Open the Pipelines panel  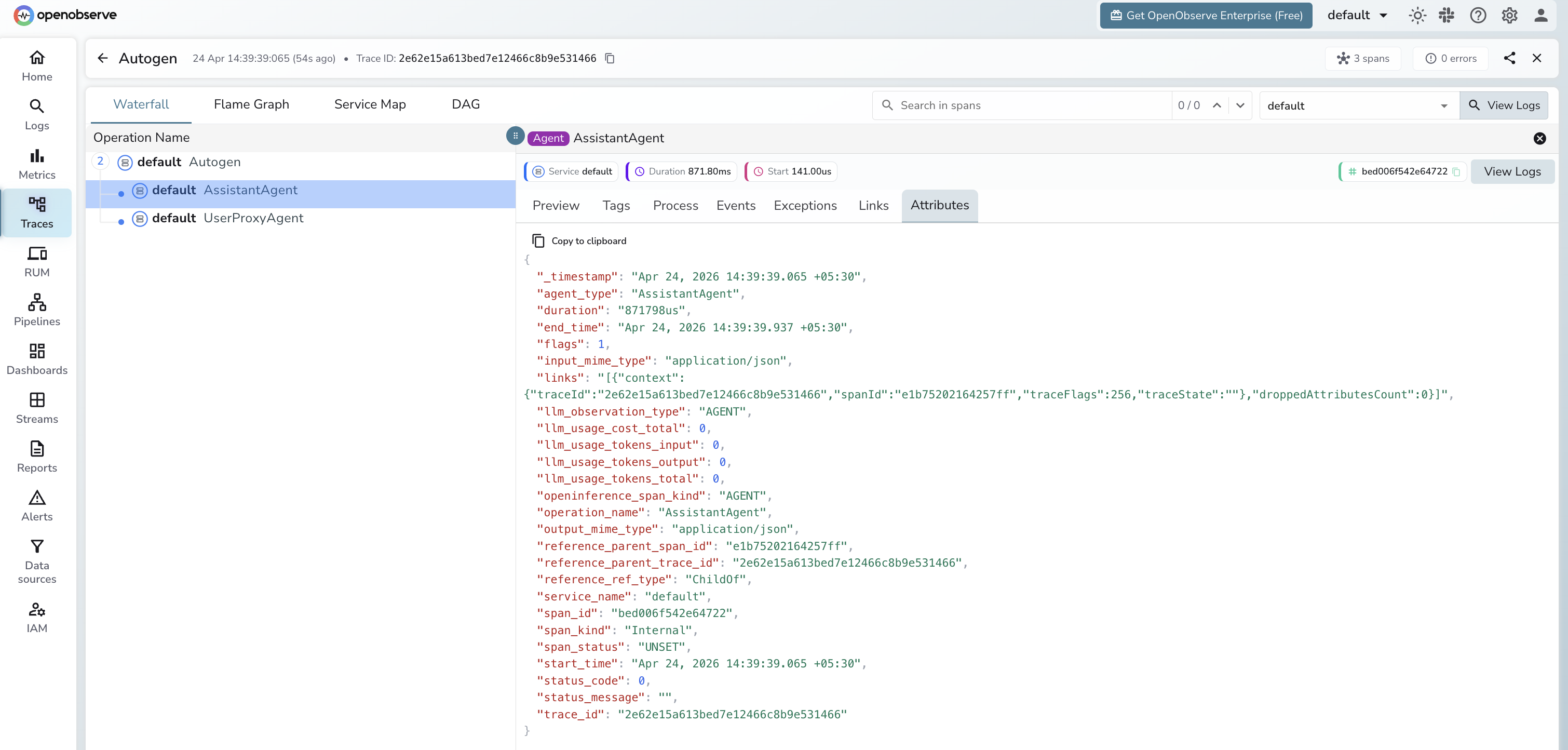coord(36,310)
